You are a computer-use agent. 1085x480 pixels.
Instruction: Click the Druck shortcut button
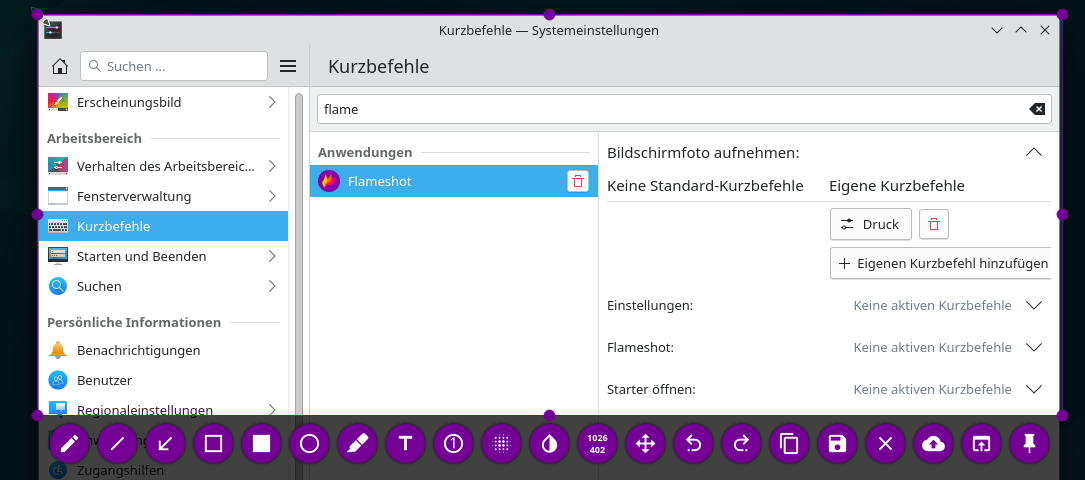coord(870,224)
